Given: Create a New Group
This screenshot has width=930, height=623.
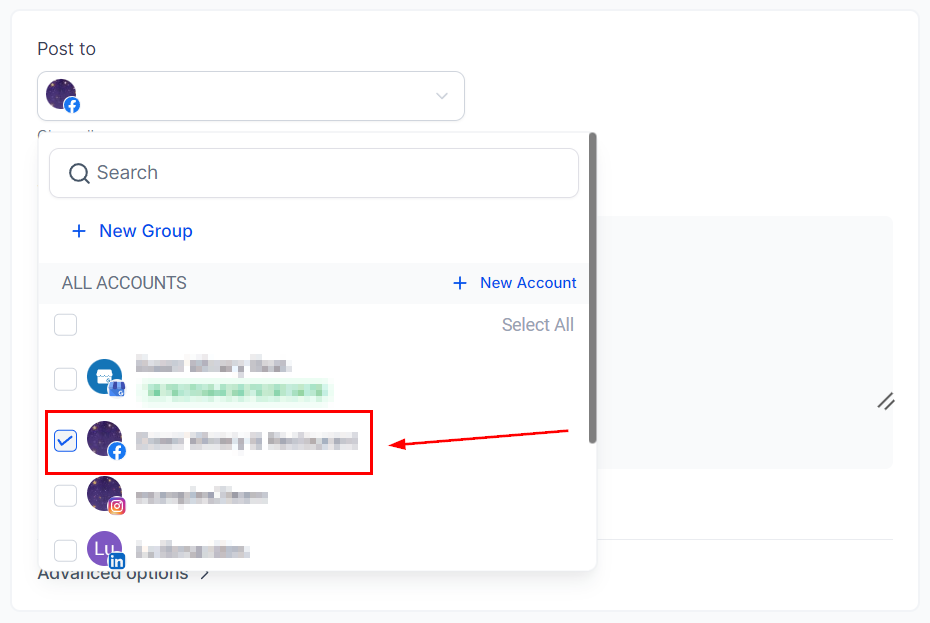Looking at the screenshot, I should point(145,231).
